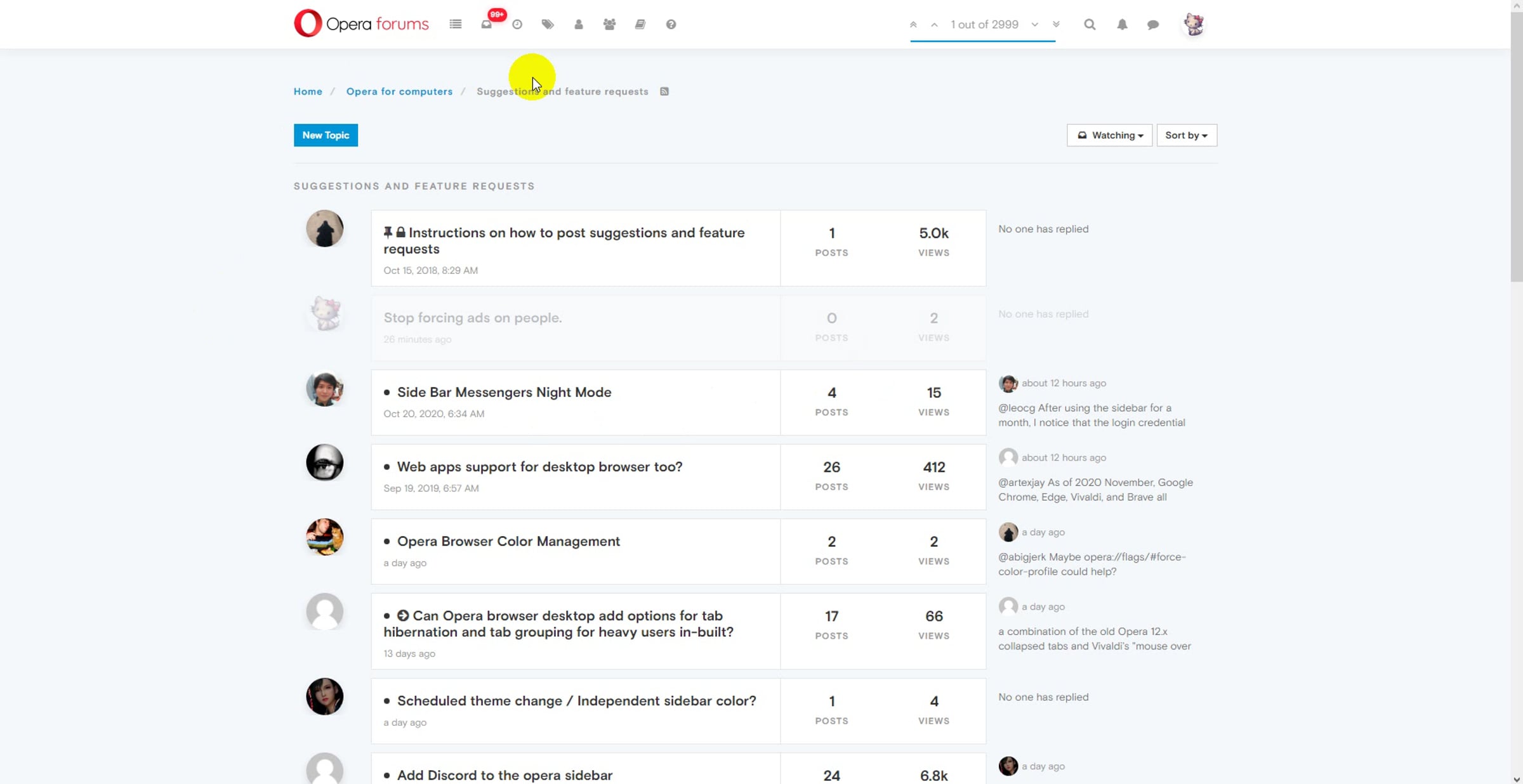Open Scheduled theme change / Independent sidebar color topic

[x=576, y=701]
